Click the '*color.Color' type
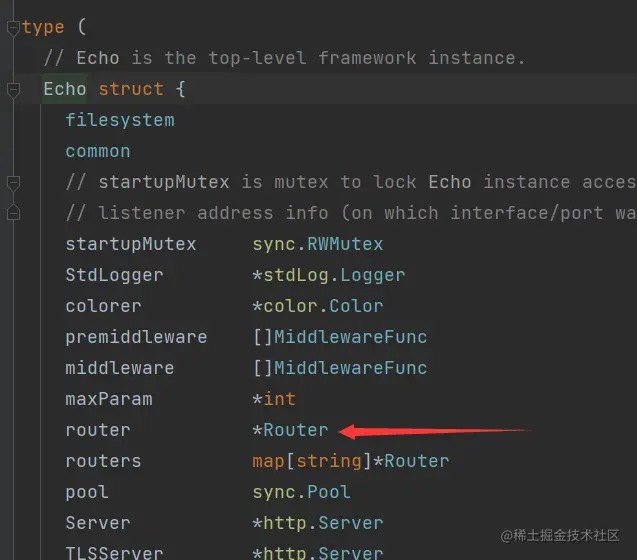 coord(318,306)
